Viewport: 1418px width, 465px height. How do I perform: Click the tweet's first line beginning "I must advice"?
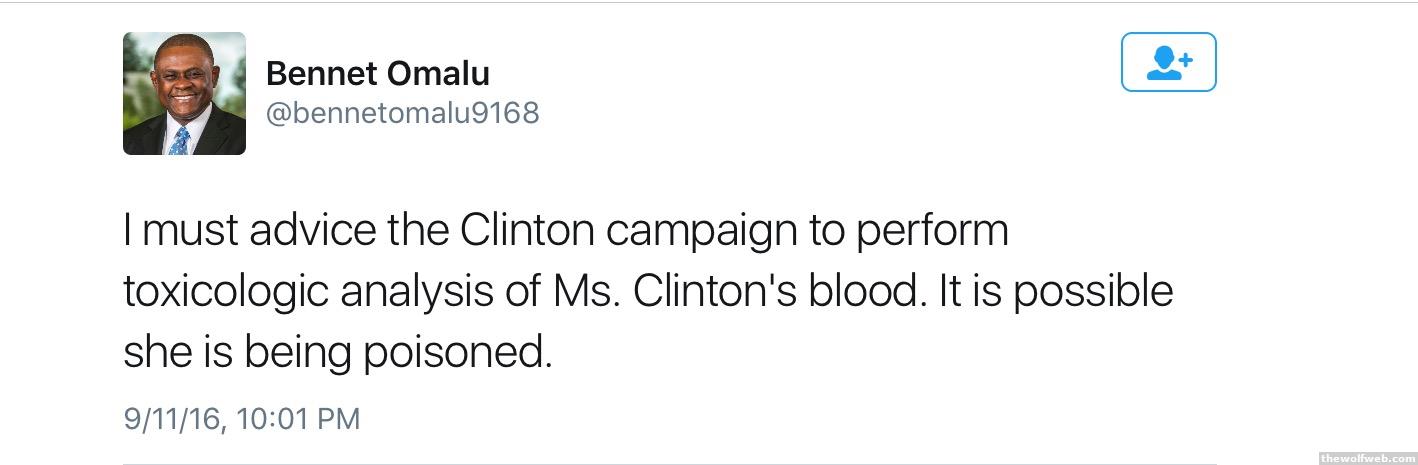565,230
